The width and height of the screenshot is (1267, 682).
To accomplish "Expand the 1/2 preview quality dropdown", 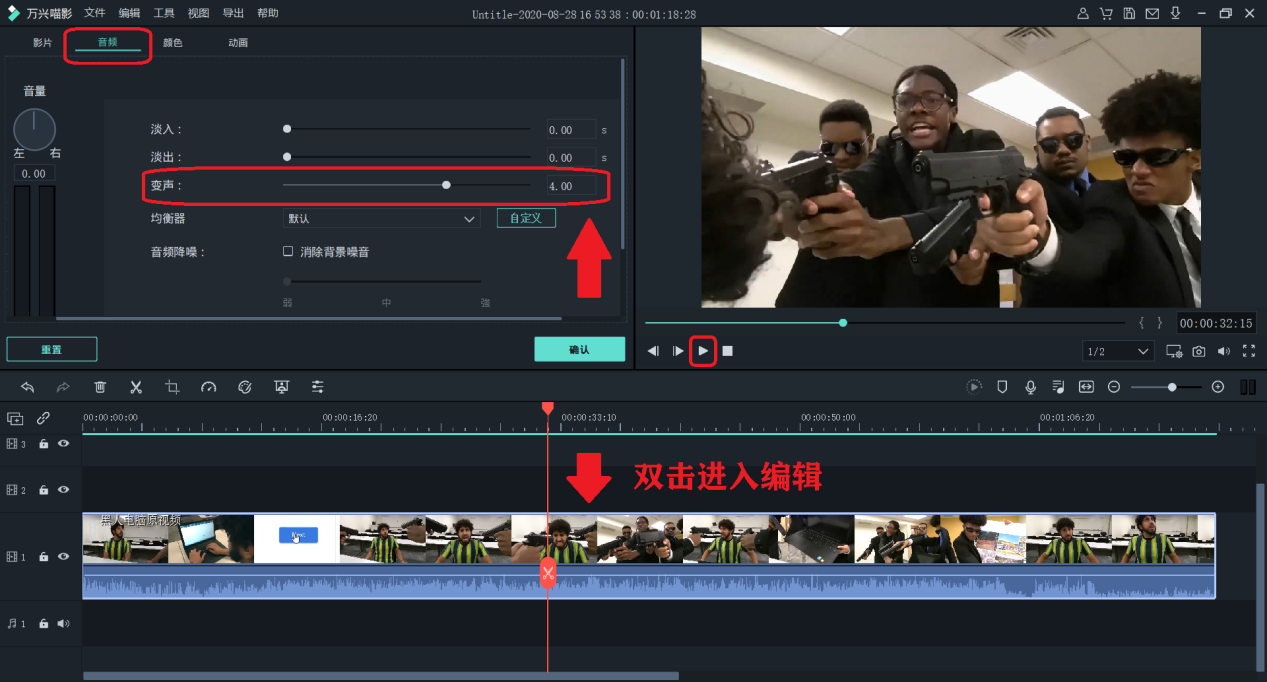I will click(x=1118, y=351).
